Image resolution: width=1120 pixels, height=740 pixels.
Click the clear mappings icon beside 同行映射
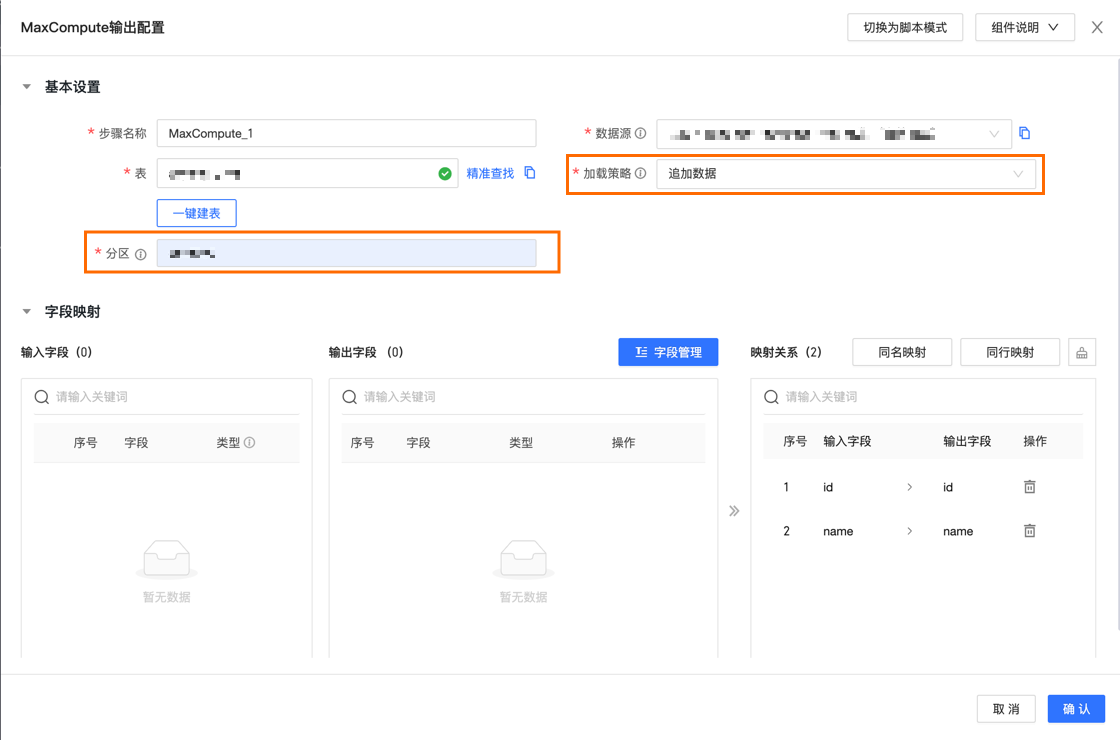pyautogui.click(x=1082, y=352)
